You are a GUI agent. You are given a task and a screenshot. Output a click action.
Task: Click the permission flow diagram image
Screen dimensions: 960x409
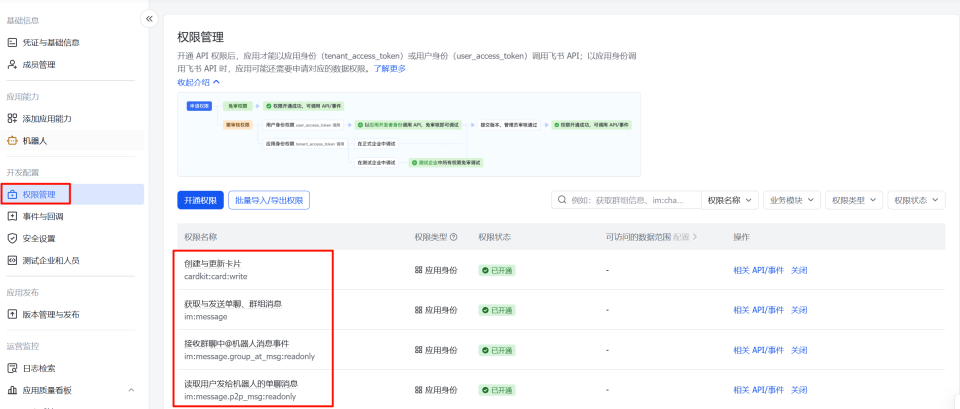pos(408,135)
